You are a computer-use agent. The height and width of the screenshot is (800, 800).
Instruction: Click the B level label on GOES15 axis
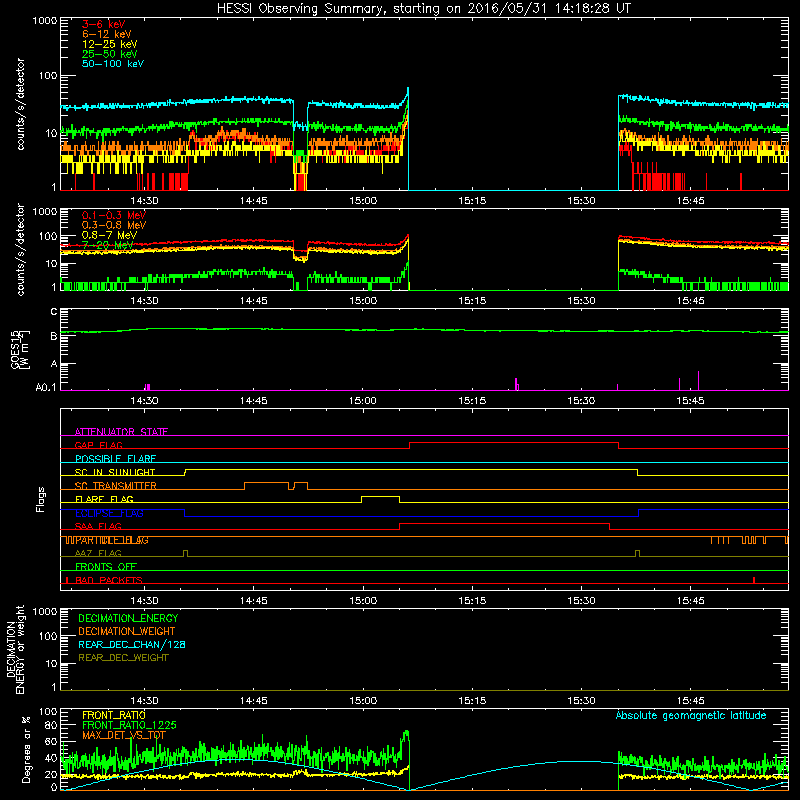(54, 336)
